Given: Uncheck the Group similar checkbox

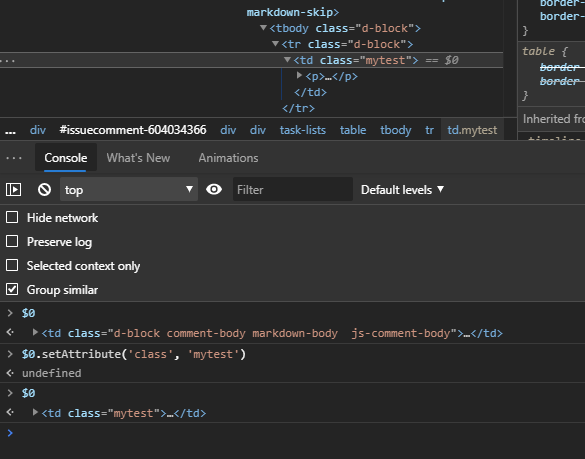Looking at the screenshot, I should [12, 289].
